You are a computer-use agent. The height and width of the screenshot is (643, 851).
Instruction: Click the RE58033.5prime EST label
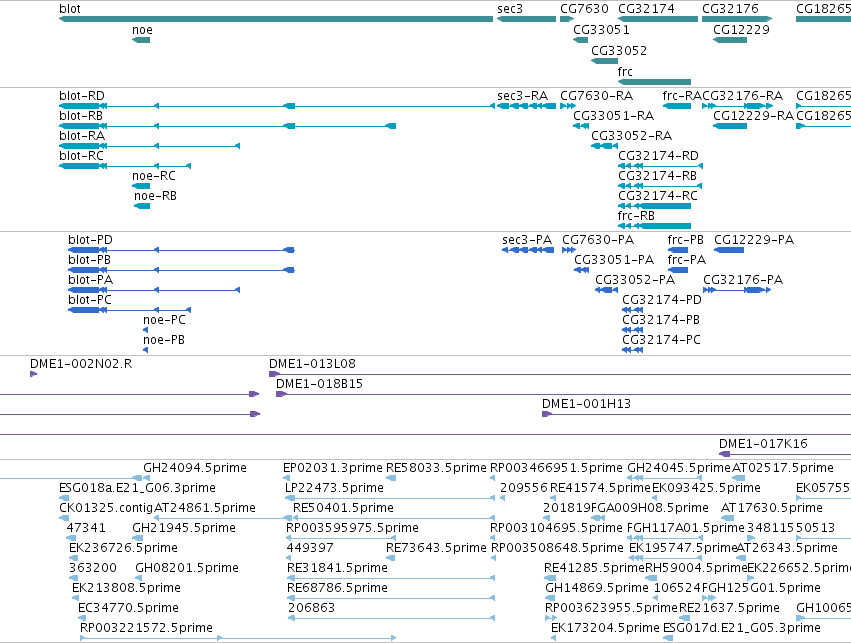pos(436,468)
